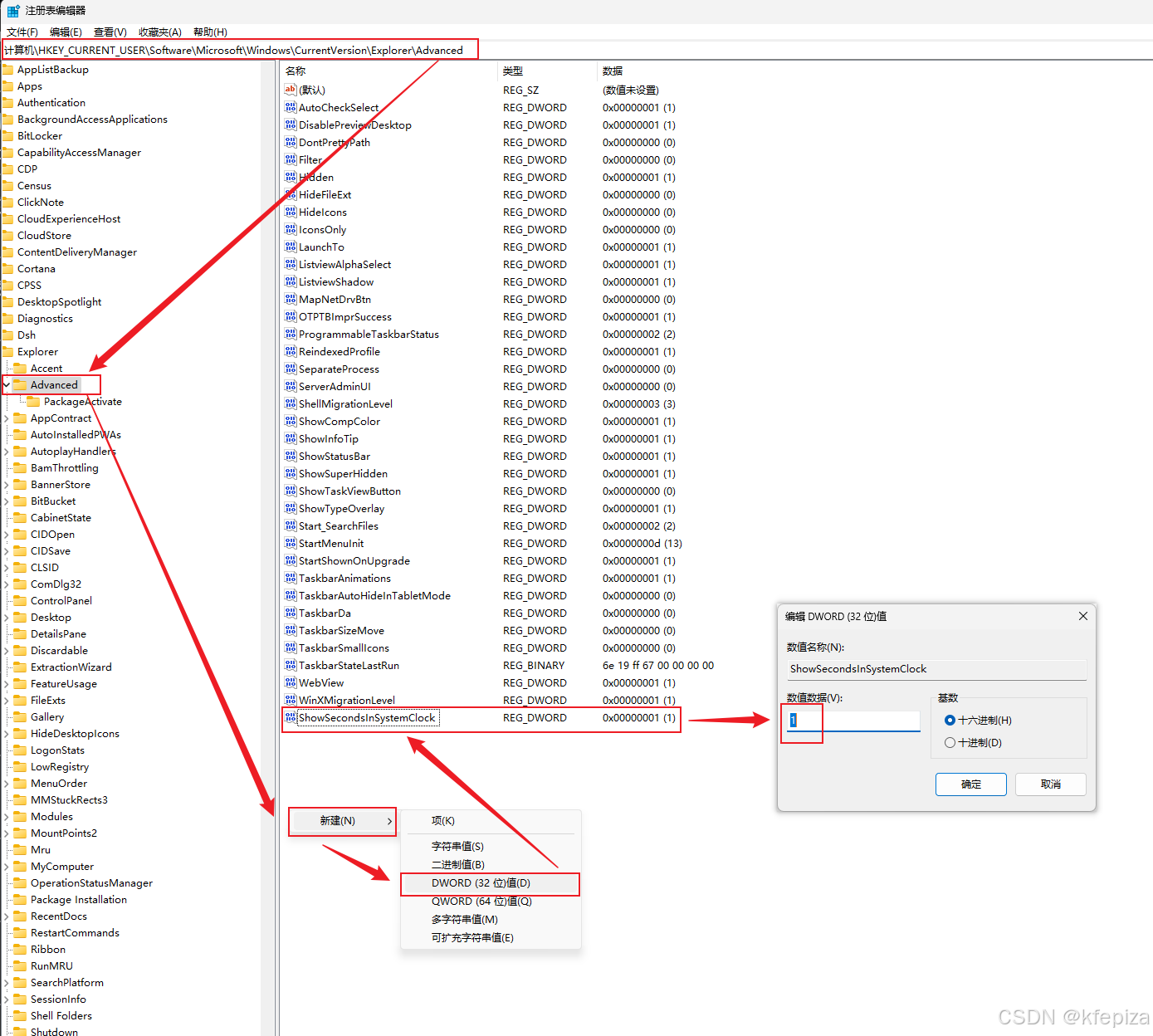Expand the AutoplayHandlers key
Image resolution: width=1153 pixels, height=1036 pixels.
pos(7,452)
